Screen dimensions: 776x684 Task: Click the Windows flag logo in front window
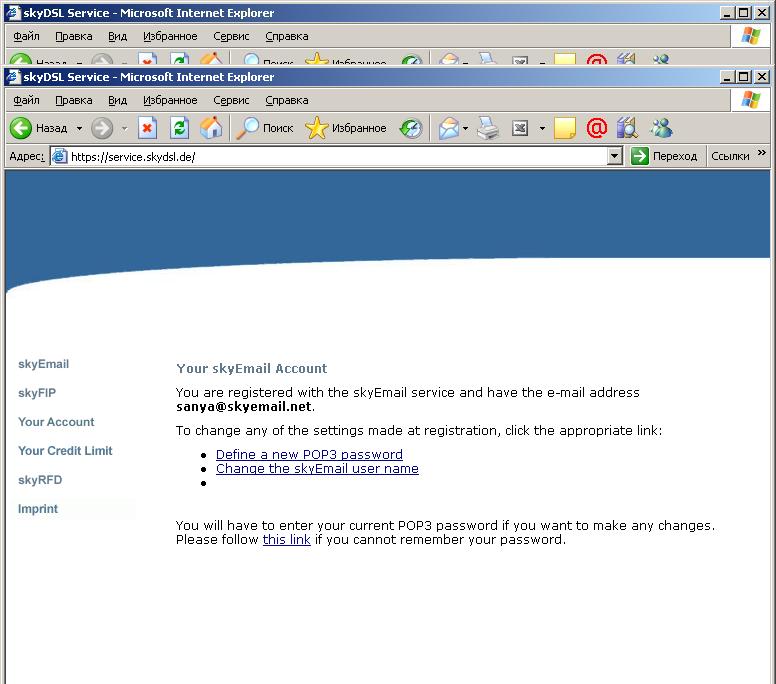(750, 99)
